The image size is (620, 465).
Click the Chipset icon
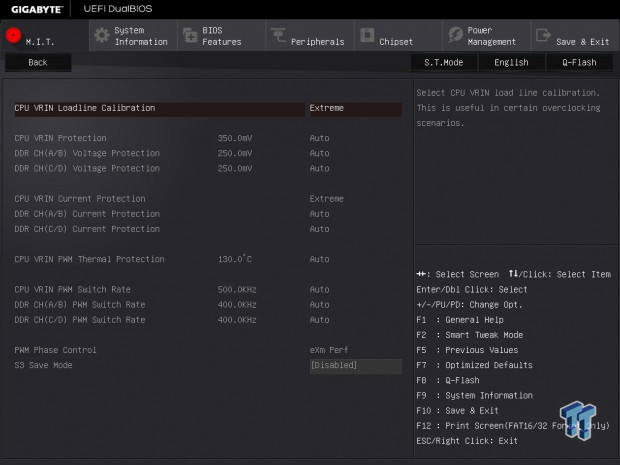click(367, 35)
